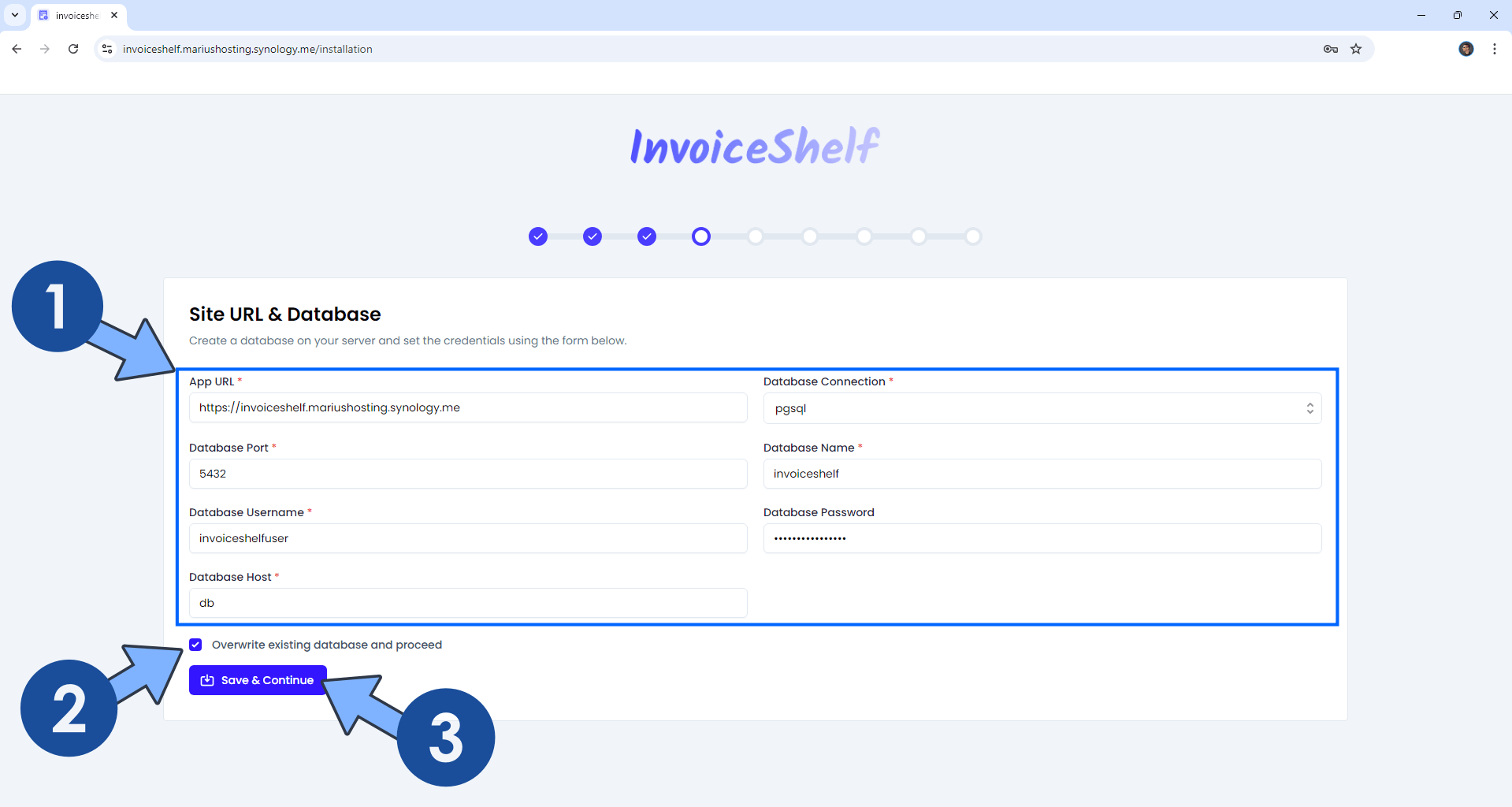Focus the App URL field
The width and height of the screenshot is (1512, 807).
(x=468, y=407)
